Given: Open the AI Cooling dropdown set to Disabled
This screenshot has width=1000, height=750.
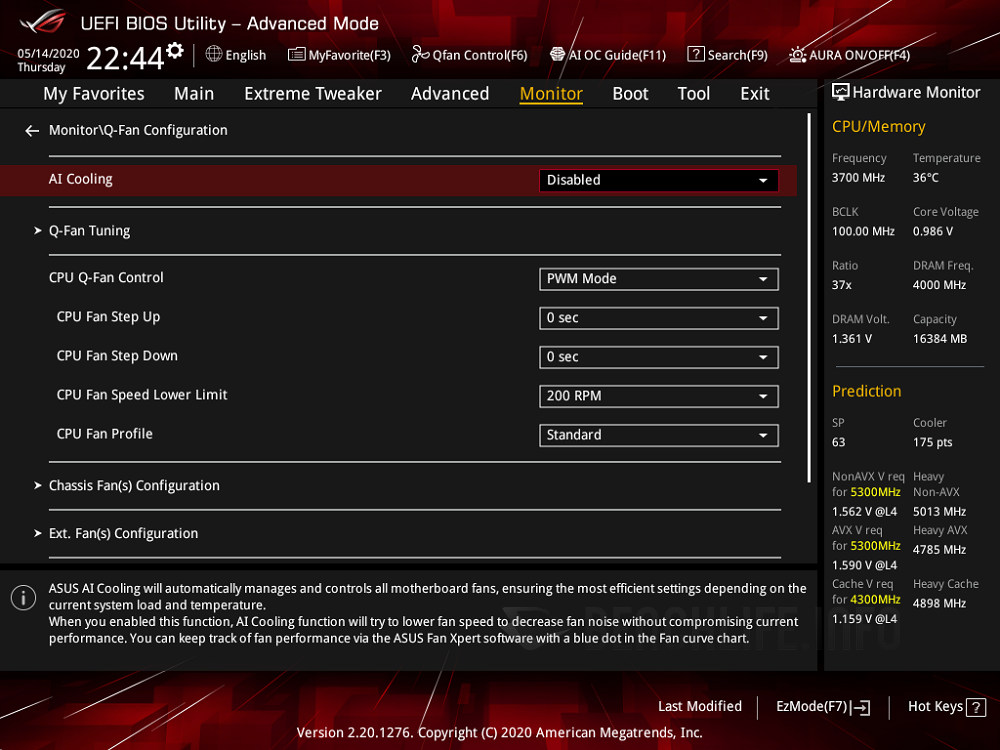Looking at the screenshot, I should tap(658, 180).
